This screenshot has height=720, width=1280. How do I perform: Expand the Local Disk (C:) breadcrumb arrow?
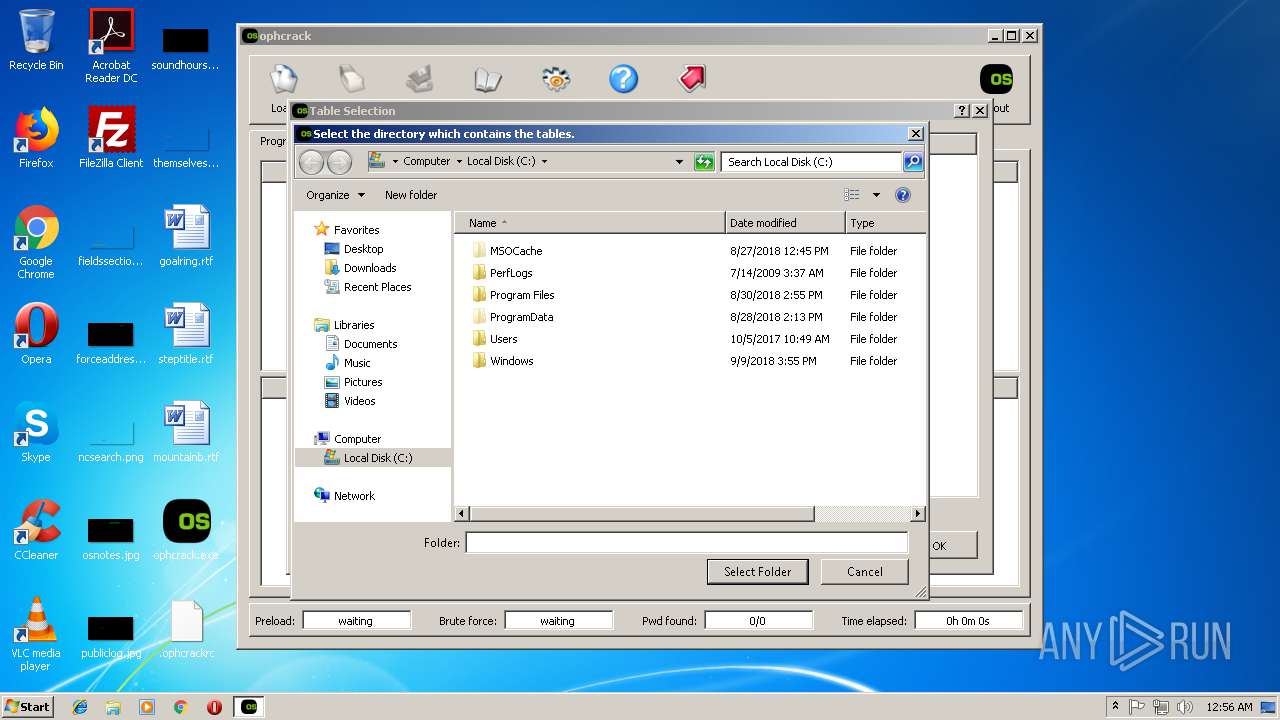click(544, 161)
